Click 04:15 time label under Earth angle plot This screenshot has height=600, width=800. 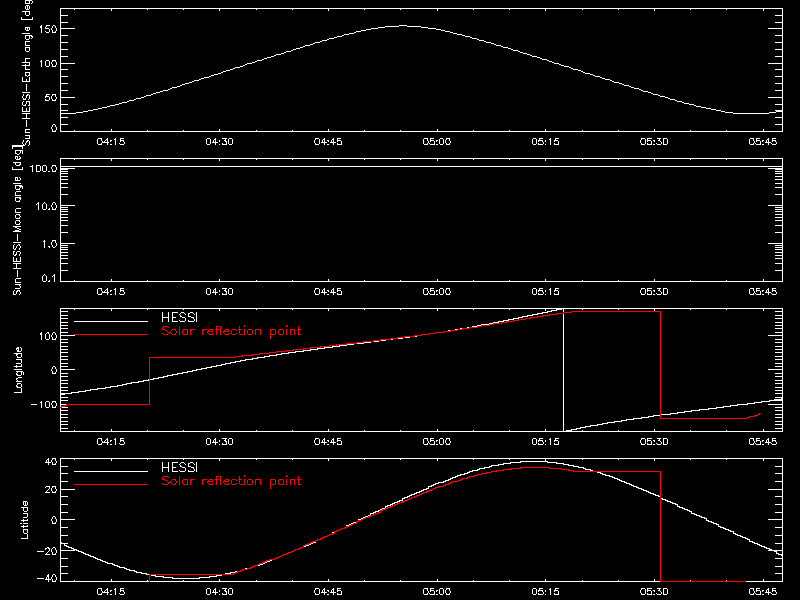coord(111,142)
